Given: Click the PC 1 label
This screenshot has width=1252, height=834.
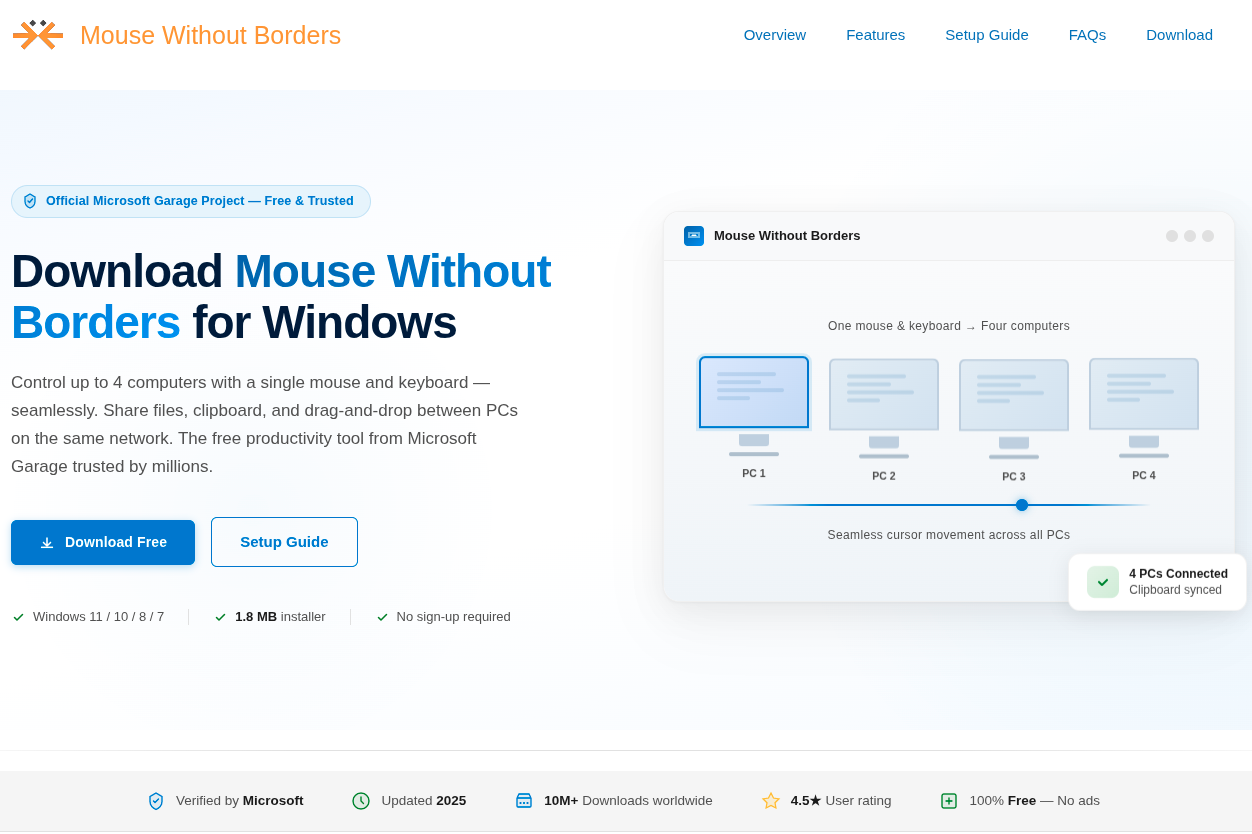Looking at the screenshot, I should tap(754, 474).
